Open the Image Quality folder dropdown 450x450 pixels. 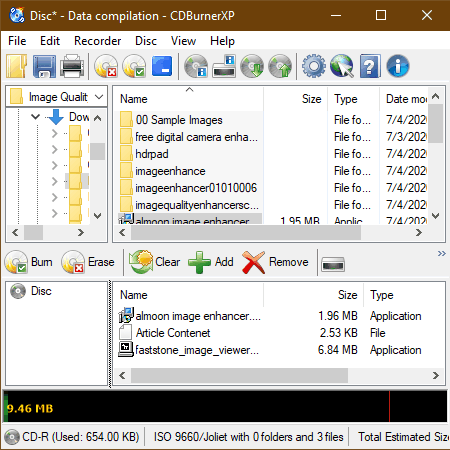(x=99, y=97)
